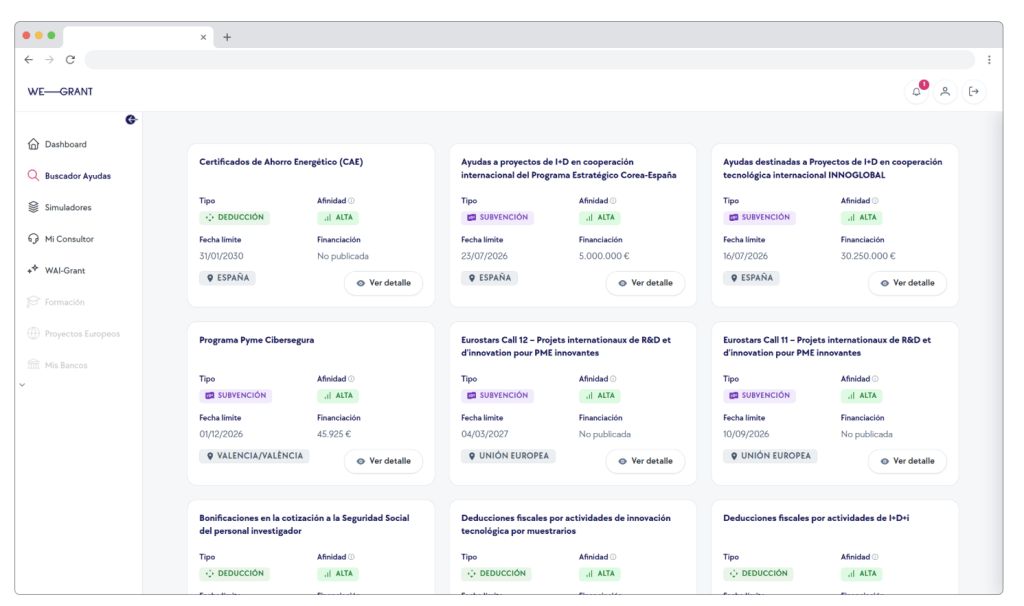
Task: Click the browser address bar
Action: point(530,59)
